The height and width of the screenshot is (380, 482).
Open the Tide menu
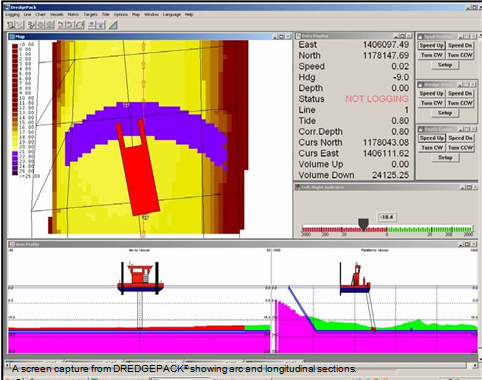coord(105,15)
